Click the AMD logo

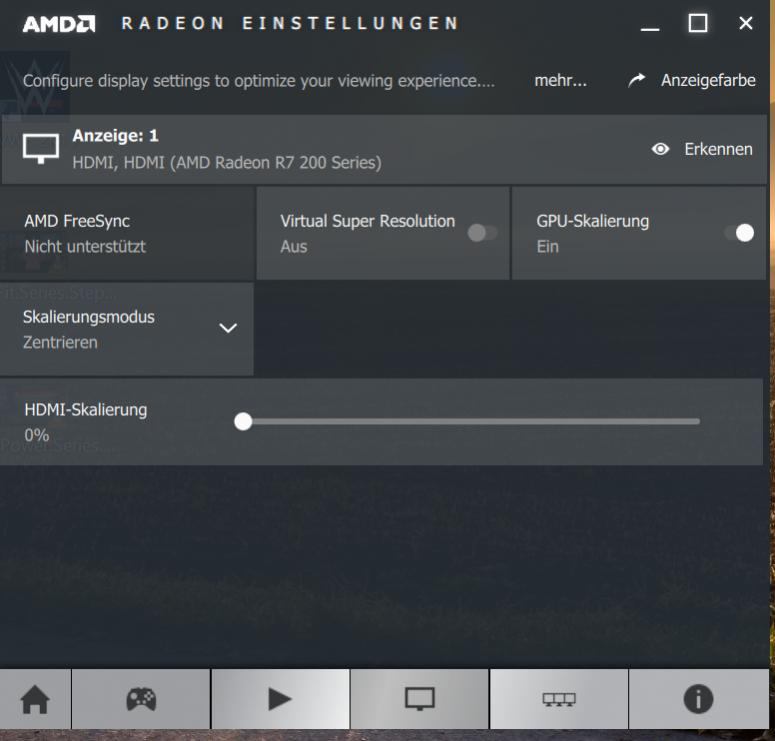[59, 24]
